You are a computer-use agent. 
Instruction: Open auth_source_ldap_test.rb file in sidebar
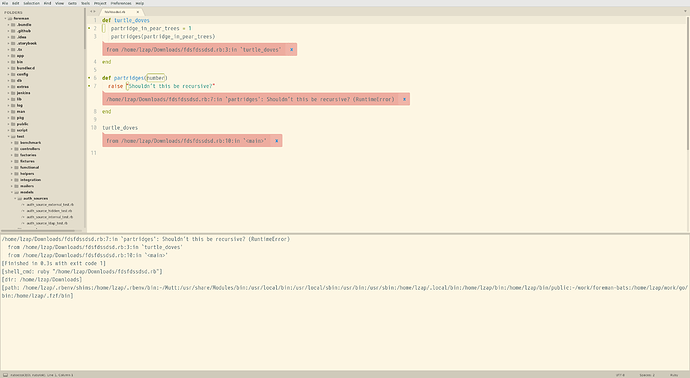47,223
